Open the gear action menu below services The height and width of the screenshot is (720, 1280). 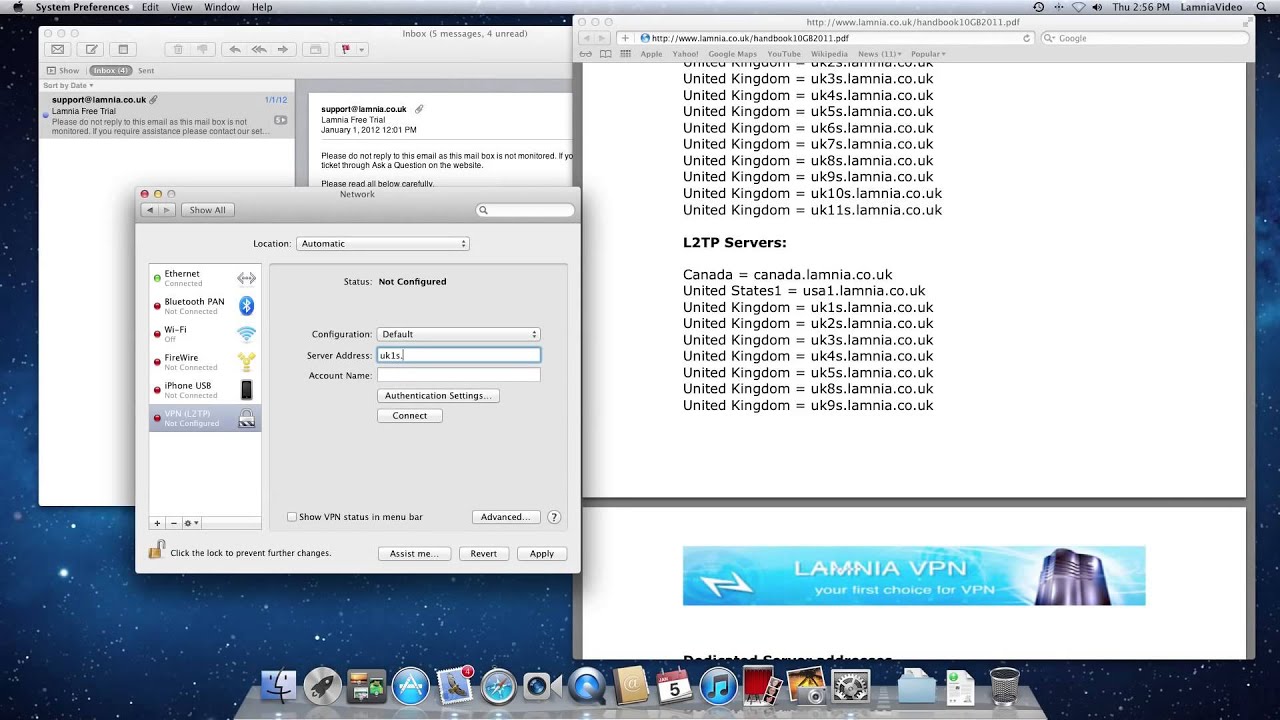tap(191, 523)
